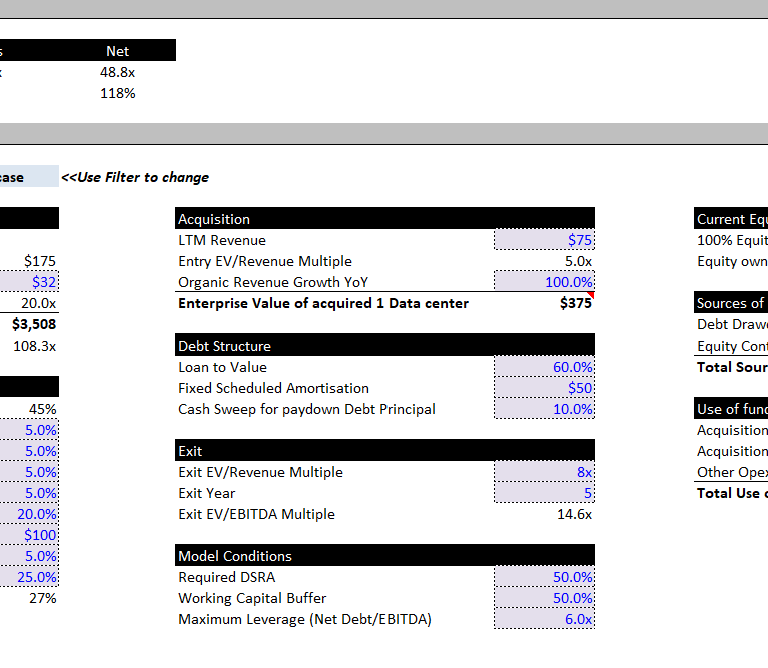Click the red comment indicator on $375 cell
The width and height of the screenshot is (768, 668).
pos(591,295)
